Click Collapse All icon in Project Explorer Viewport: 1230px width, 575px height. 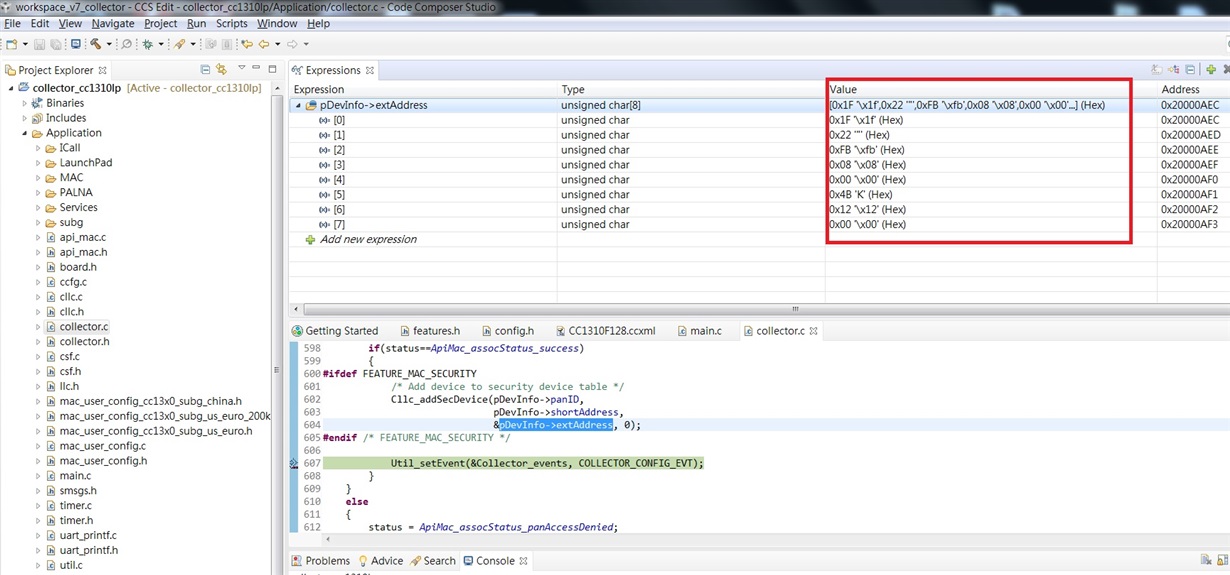(205, 70)
